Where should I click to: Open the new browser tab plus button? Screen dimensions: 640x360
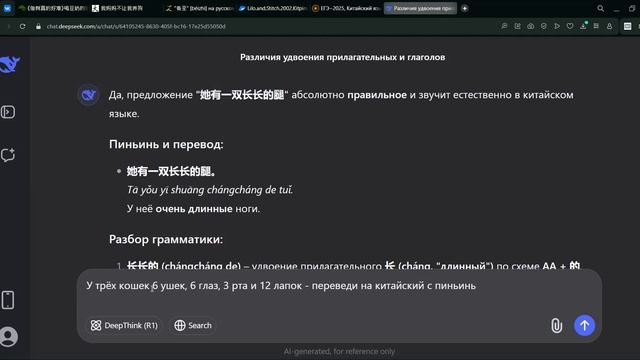(x=464, y=8)
